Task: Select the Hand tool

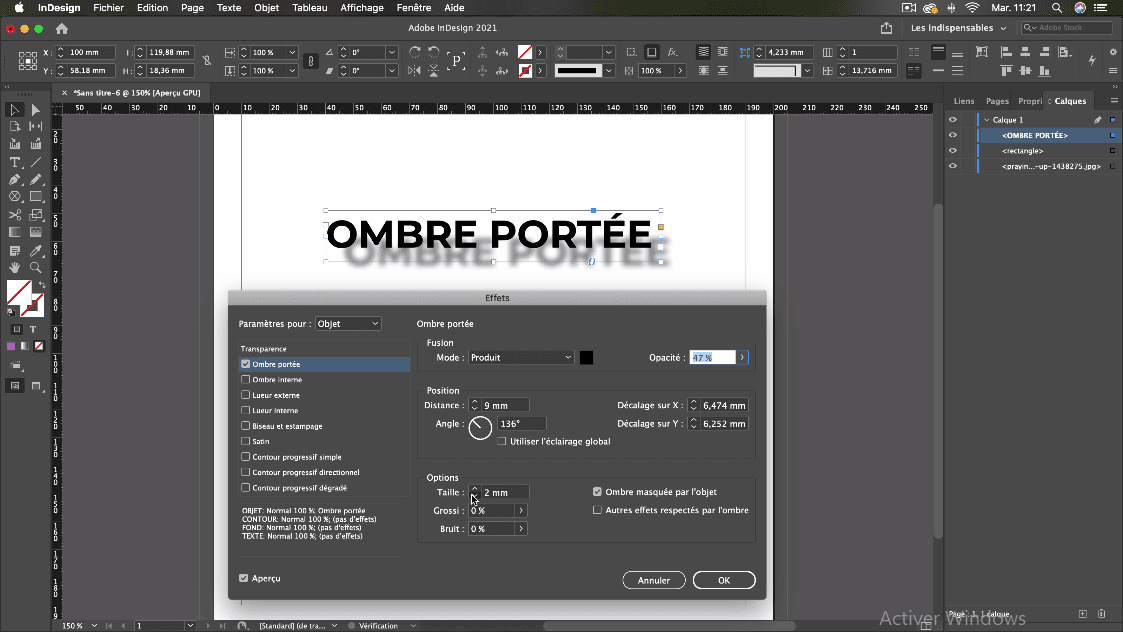Action: tap(15, 267)
